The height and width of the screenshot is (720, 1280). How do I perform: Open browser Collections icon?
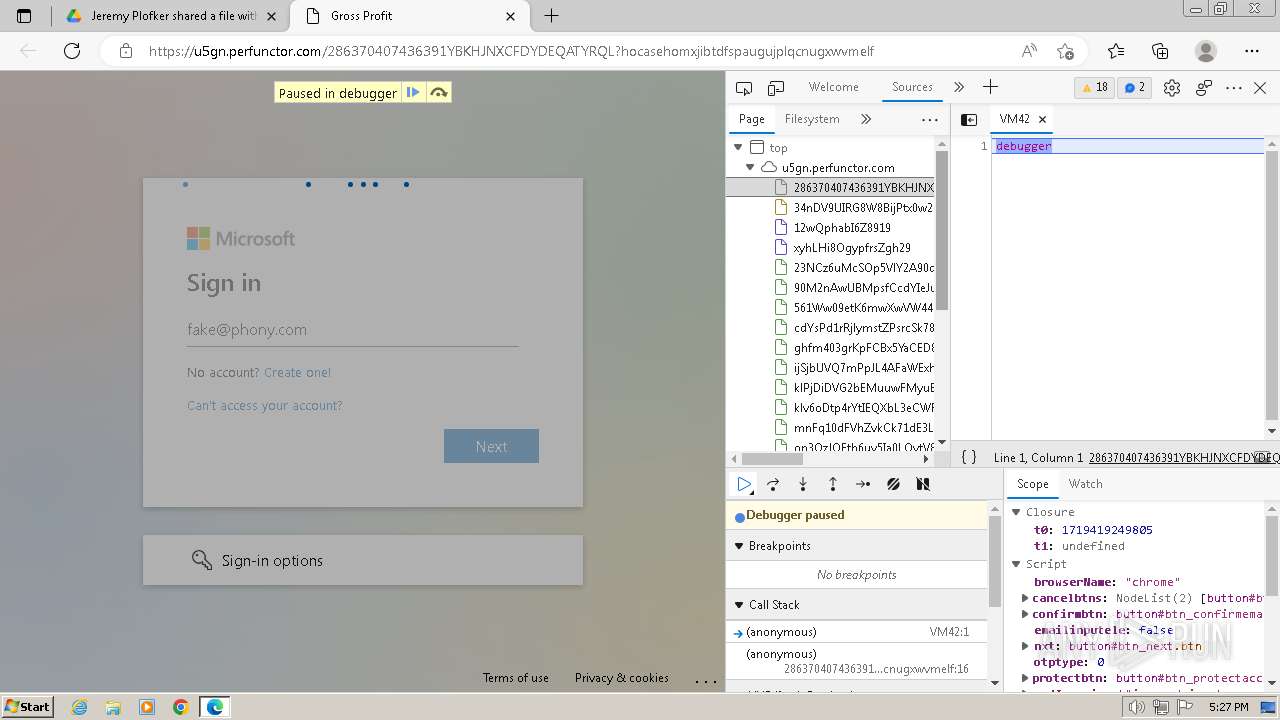(x=1160, y=51)
